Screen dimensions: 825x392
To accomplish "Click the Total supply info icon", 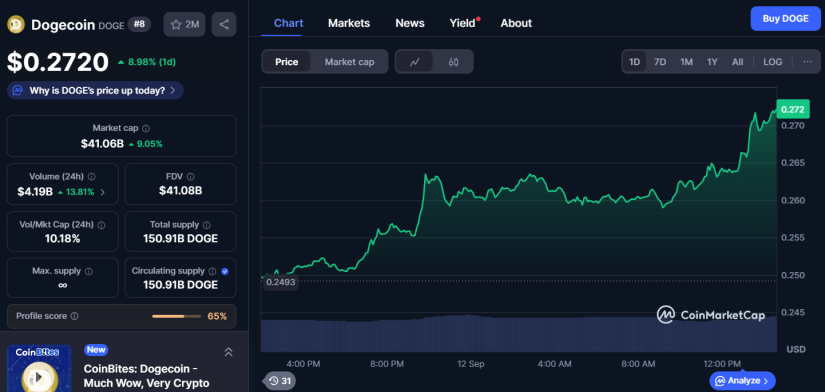I will pyautogui.click(x=207, y=225).
